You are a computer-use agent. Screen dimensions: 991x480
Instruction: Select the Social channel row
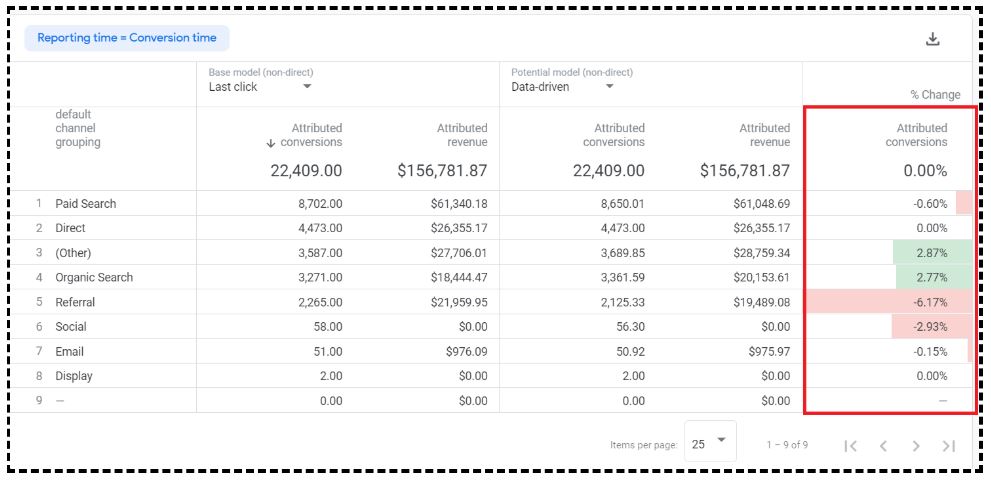coord(71,327)
